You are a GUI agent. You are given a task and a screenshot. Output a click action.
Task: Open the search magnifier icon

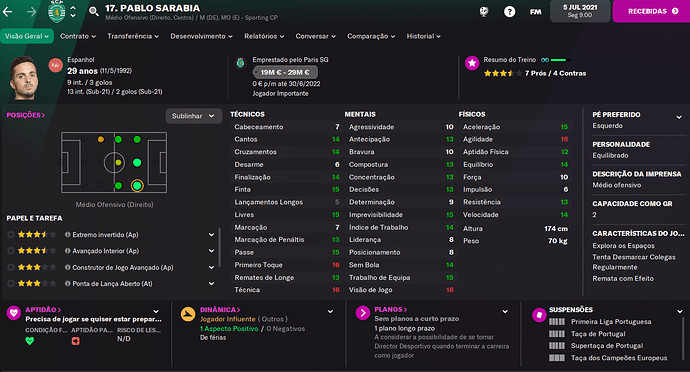(93, 11)
